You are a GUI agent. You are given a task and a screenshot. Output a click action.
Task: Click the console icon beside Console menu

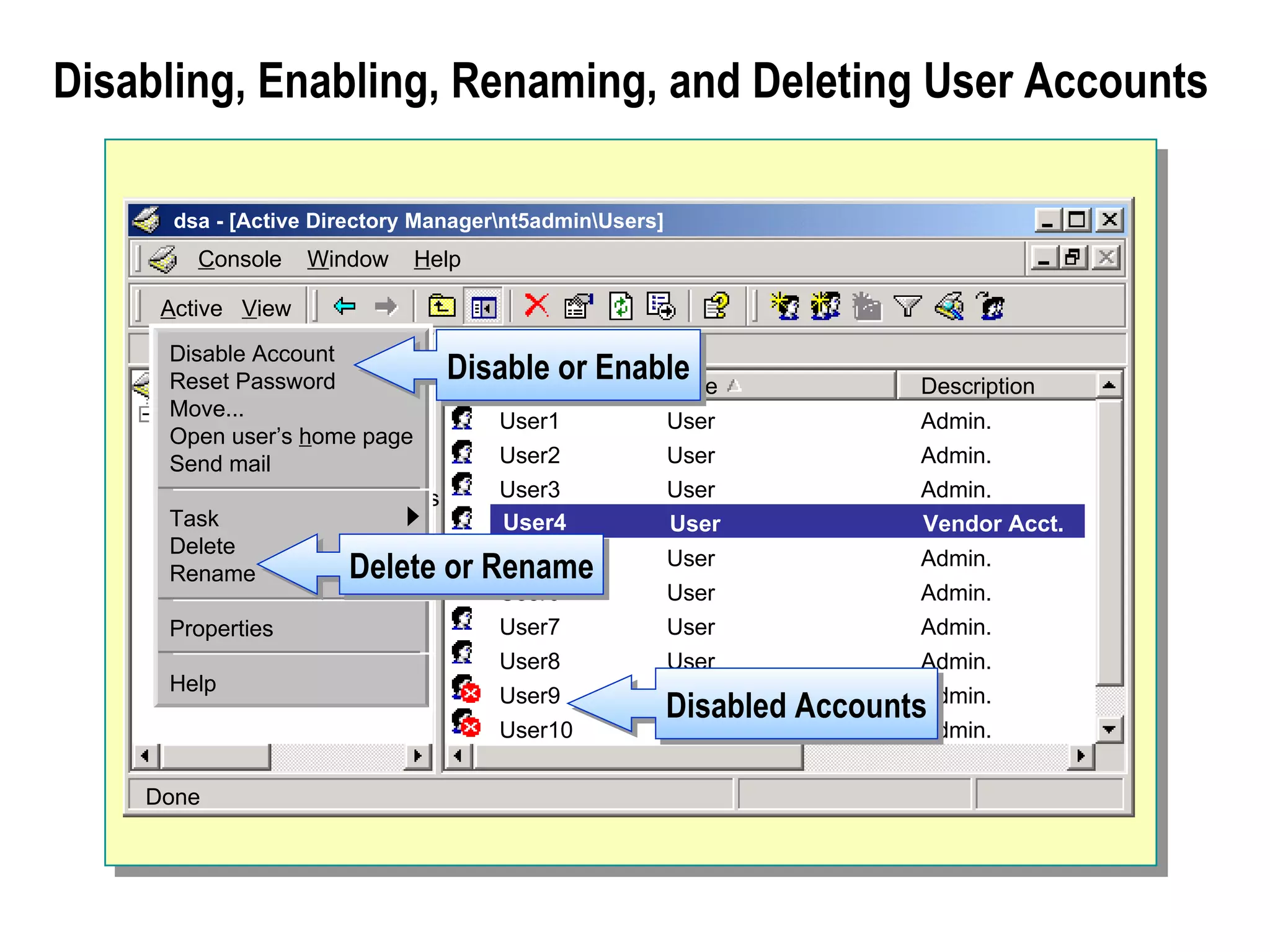(163, 259)
